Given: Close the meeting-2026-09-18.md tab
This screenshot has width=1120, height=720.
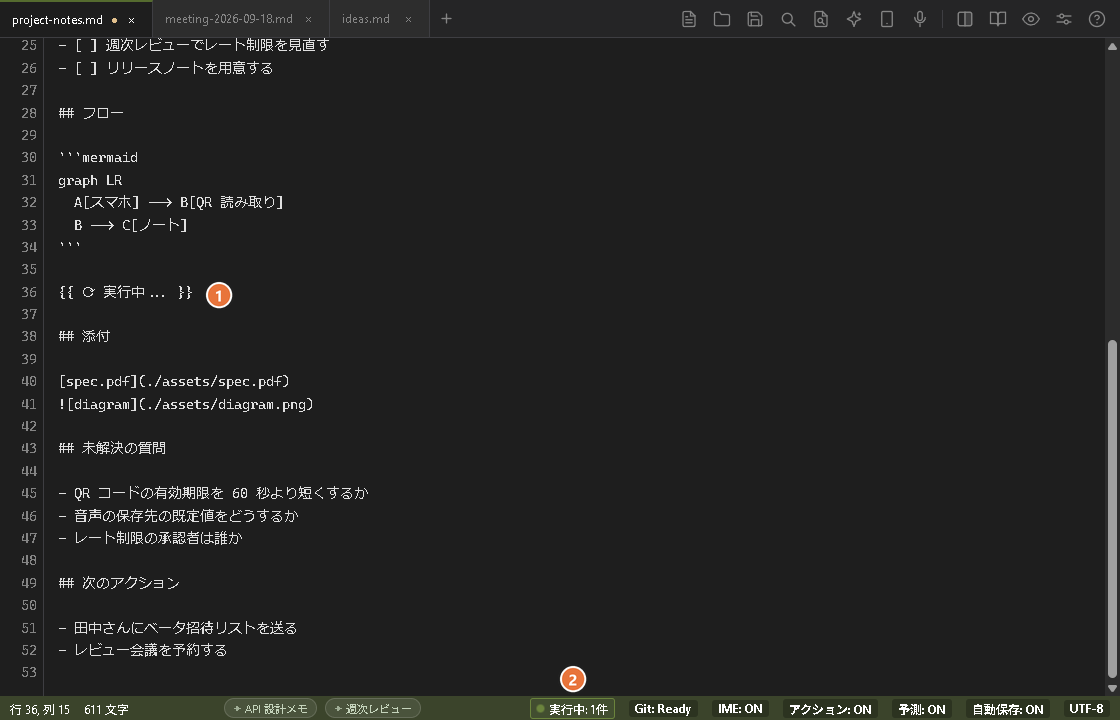Looking at the screenshot, I should 309,19.
